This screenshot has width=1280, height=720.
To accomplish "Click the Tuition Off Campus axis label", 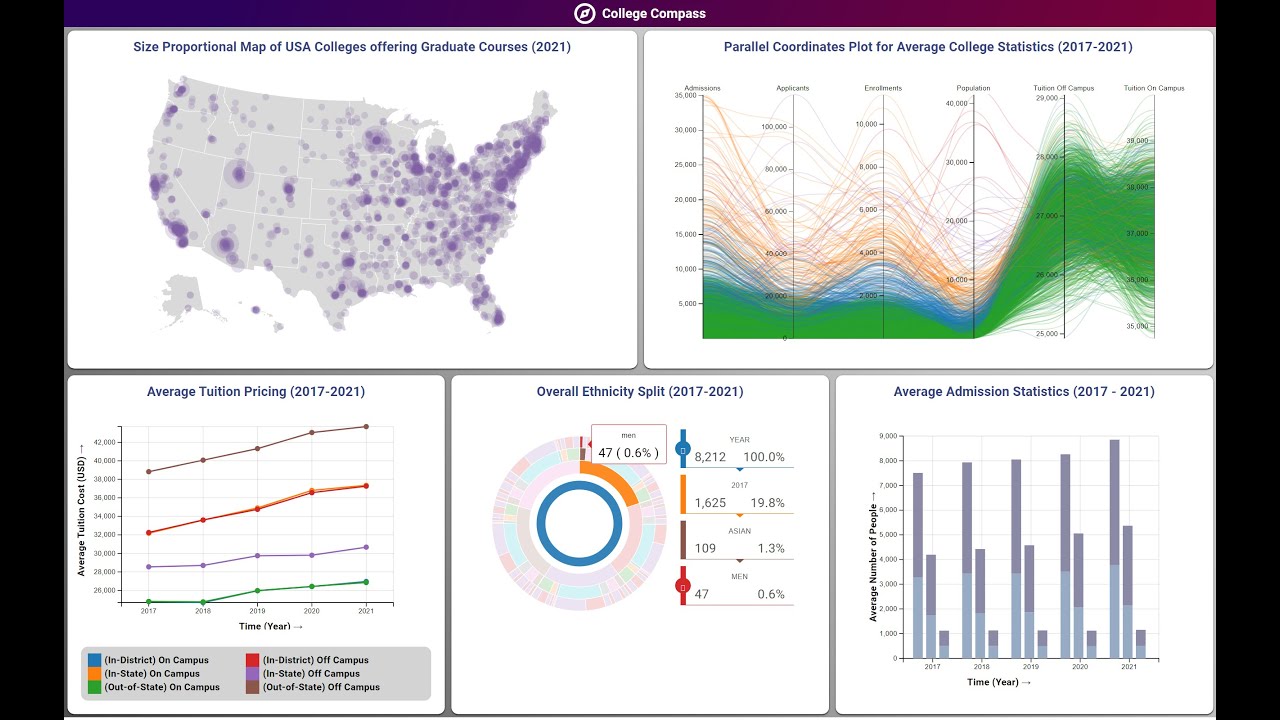I will point(1064,88).
